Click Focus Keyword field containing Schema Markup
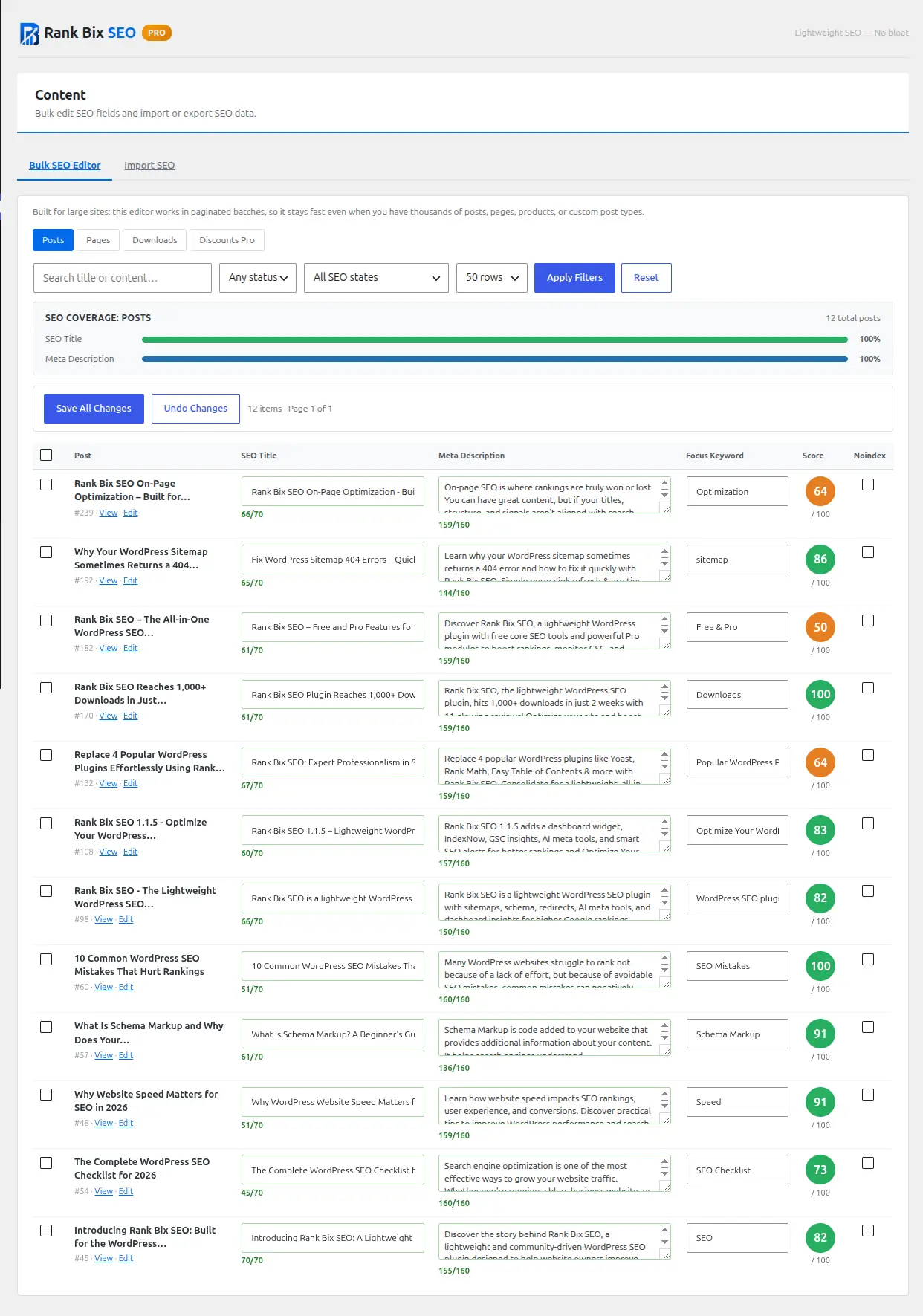Screen dimensions: 923x1316 [737, 1034]
